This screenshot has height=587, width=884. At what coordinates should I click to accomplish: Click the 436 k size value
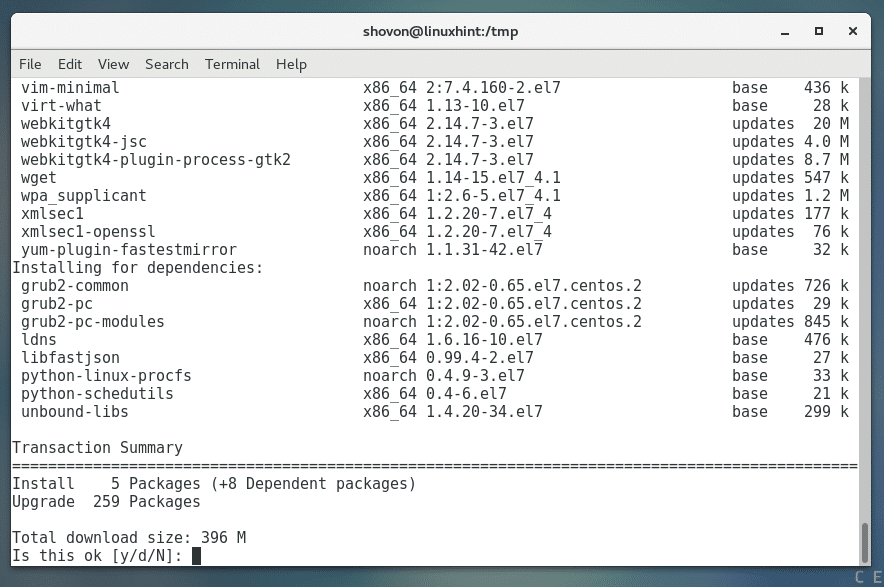(x=826, y=88)
